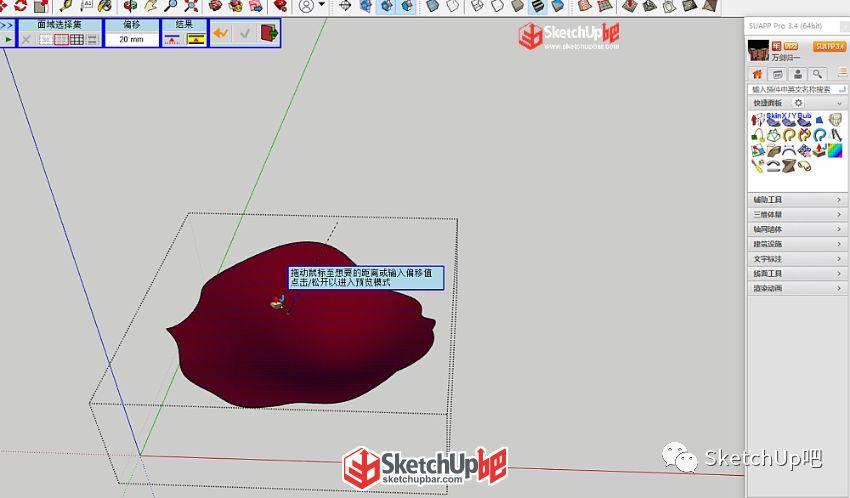Launch the twisted block plugin icon
Viewport: 850px width, 498px height.
tap(789, 165)
